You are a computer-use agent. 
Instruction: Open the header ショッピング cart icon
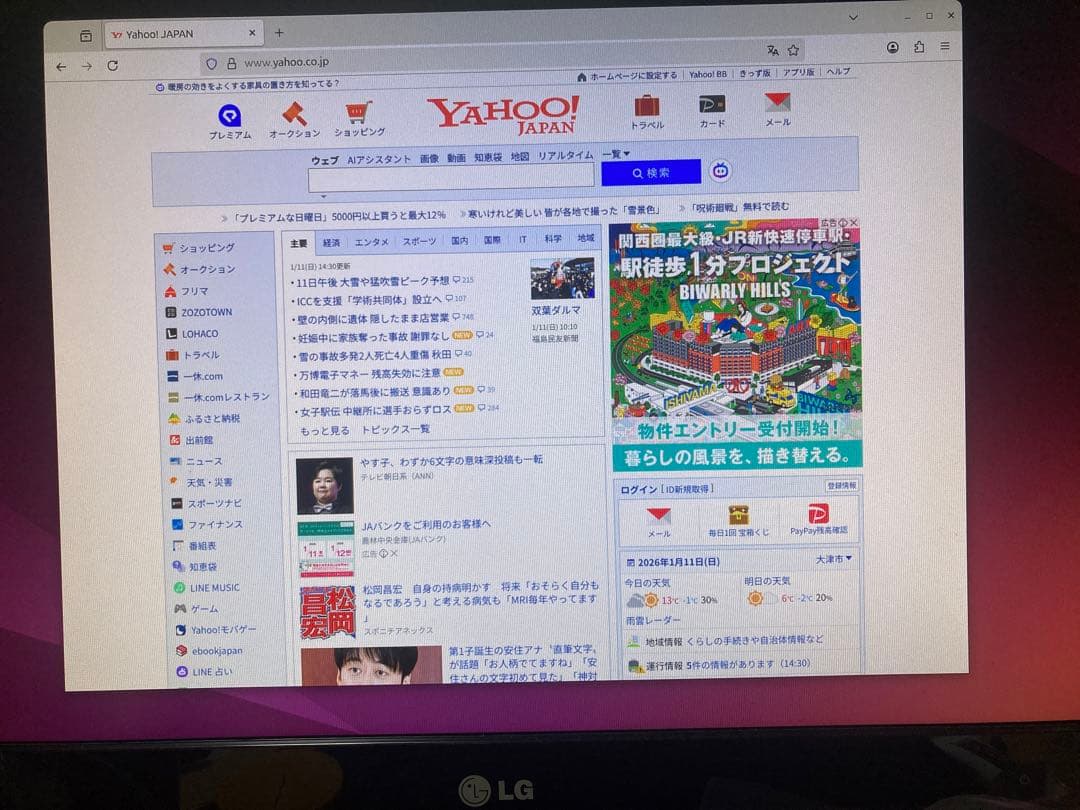pyautogui.click(x=359, y=113)
